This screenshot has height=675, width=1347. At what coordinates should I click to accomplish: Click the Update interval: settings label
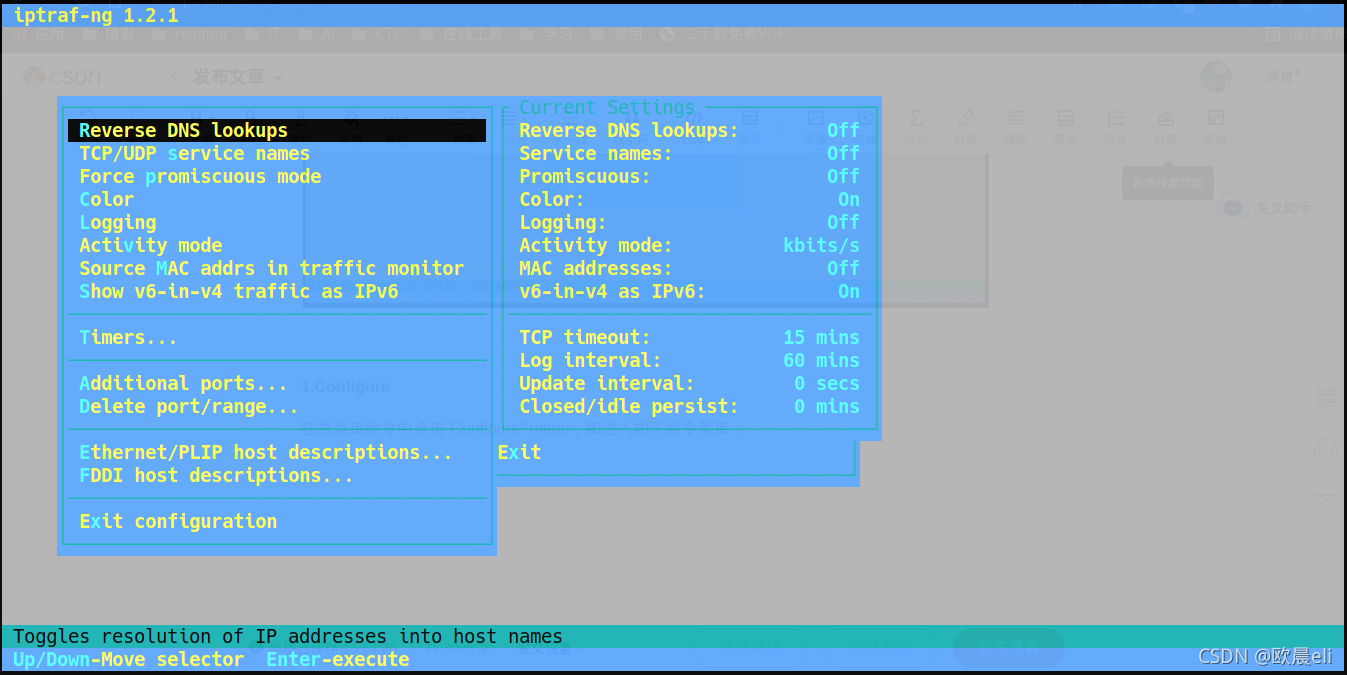click(x=607, y=383)
